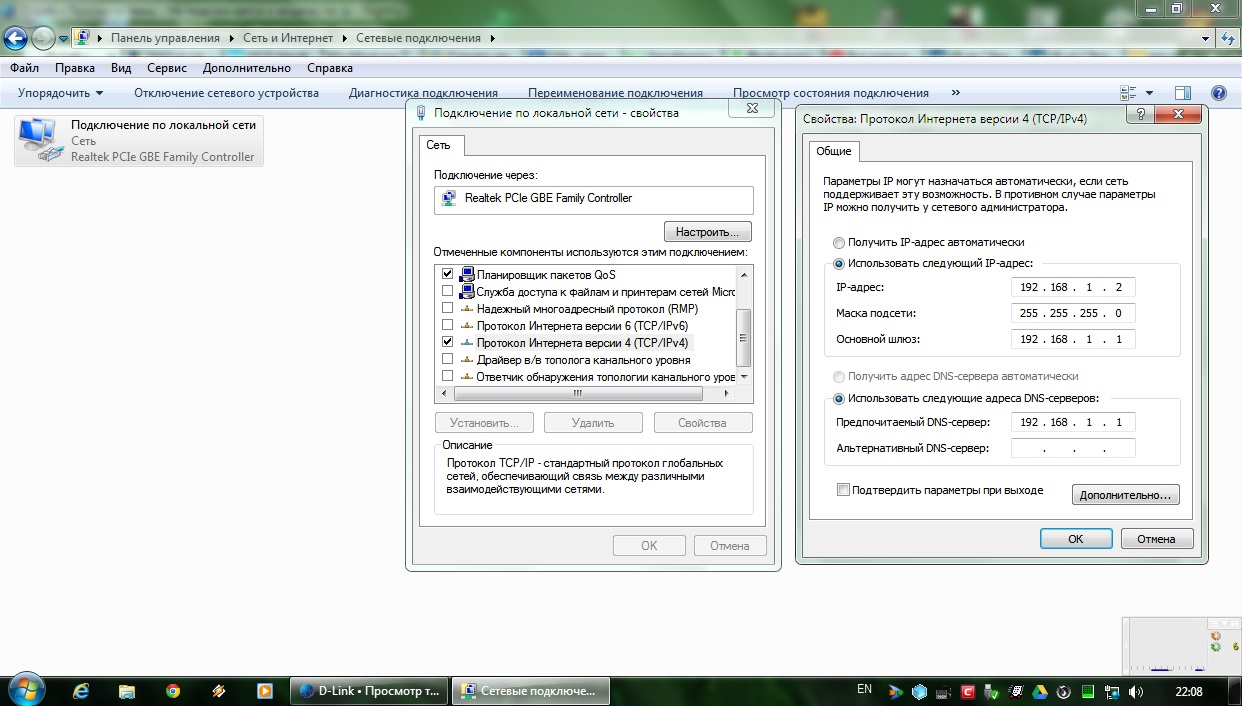Open the 'Вид' menu
The width and height of the screenshot is (1242, 706).
(121, 68)
